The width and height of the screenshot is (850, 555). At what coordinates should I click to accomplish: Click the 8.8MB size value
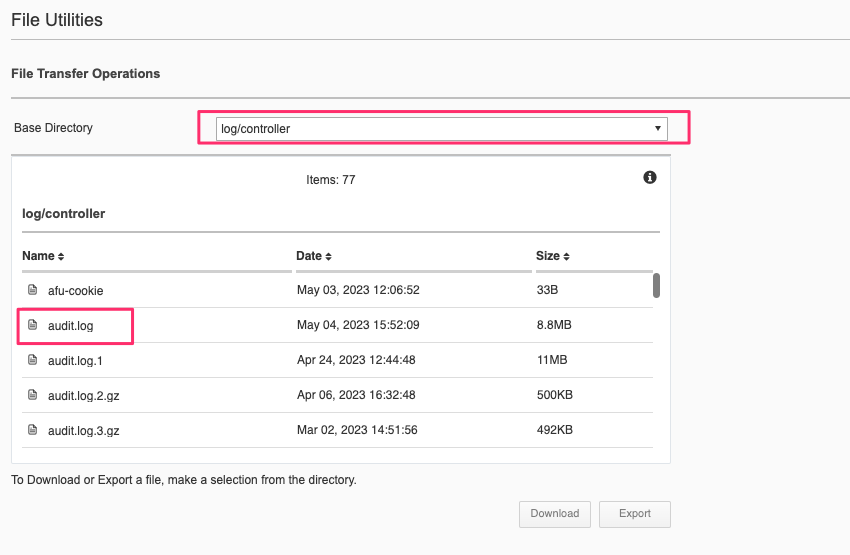pos(554,325)
